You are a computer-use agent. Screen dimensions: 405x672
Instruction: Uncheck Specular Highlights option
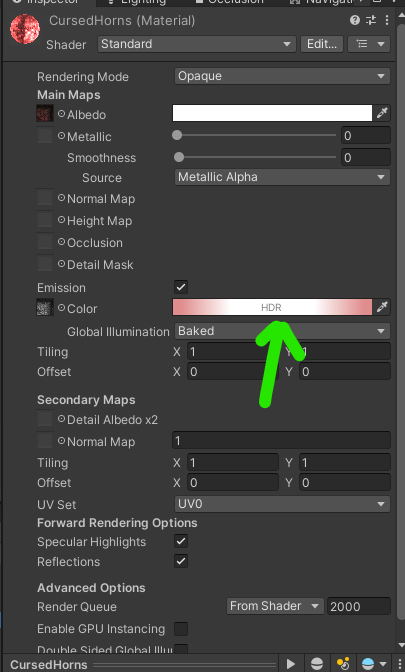[181, 541]
